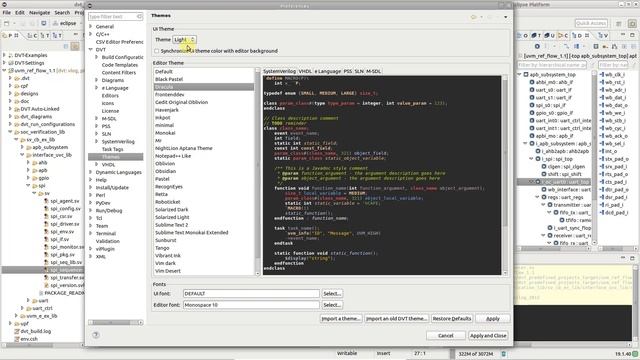Expand Dynamic Languages preferences node
This screenshot has height=360, width=640.
point(91,172)
